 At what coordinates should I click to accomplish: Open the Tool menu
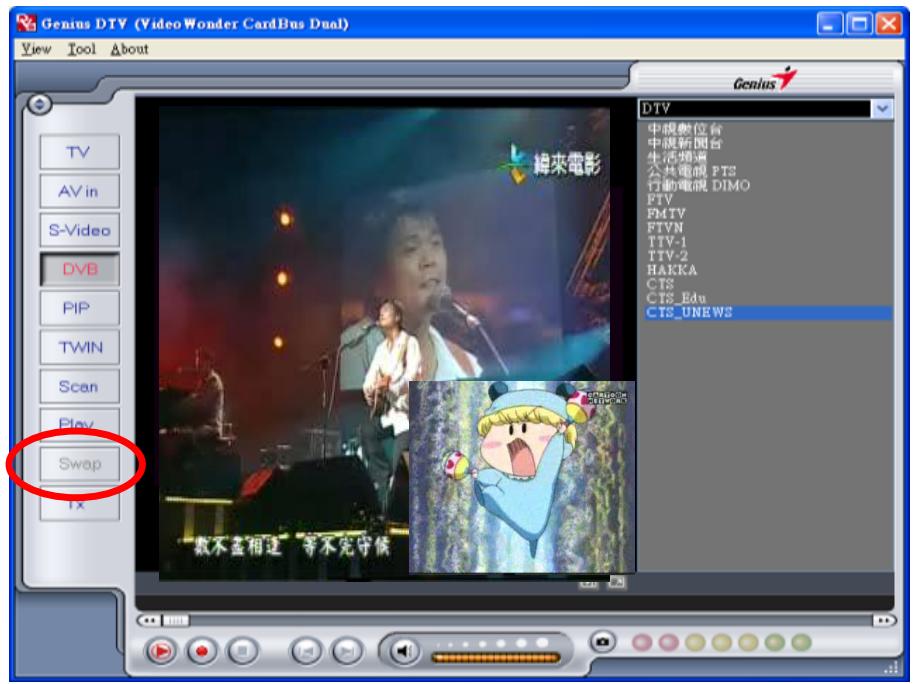click(81, 49)
